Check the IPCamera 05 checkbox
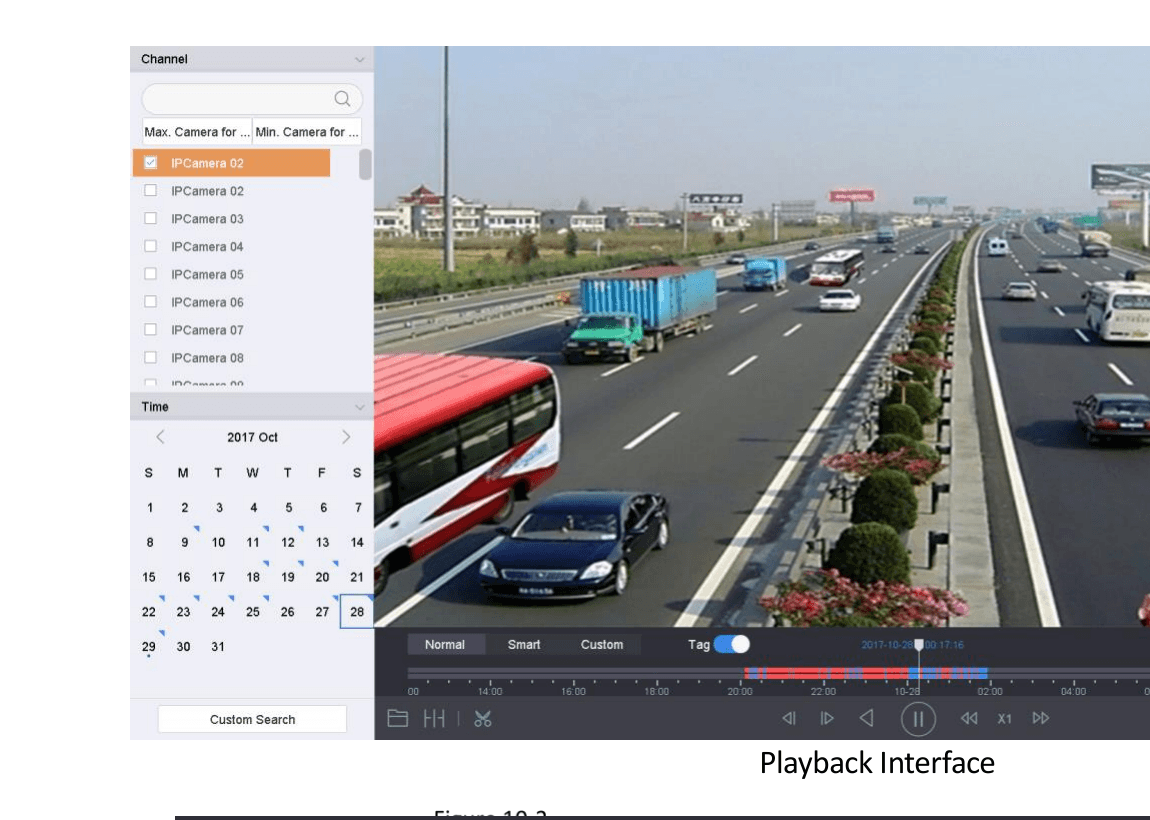1150x820 pixels. pos(150,274)
